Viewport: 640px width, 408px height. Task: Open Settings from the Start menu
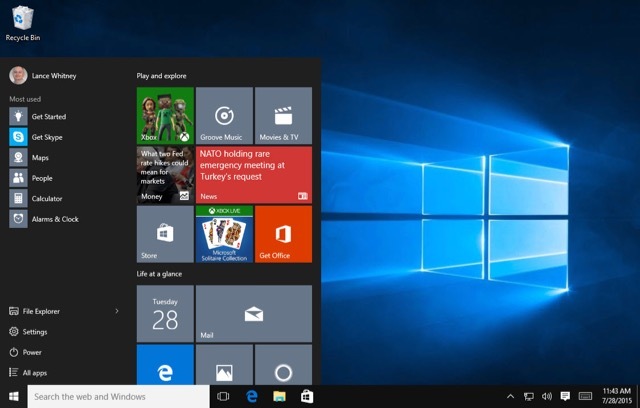pyautogui.click(x=34, y=332)
